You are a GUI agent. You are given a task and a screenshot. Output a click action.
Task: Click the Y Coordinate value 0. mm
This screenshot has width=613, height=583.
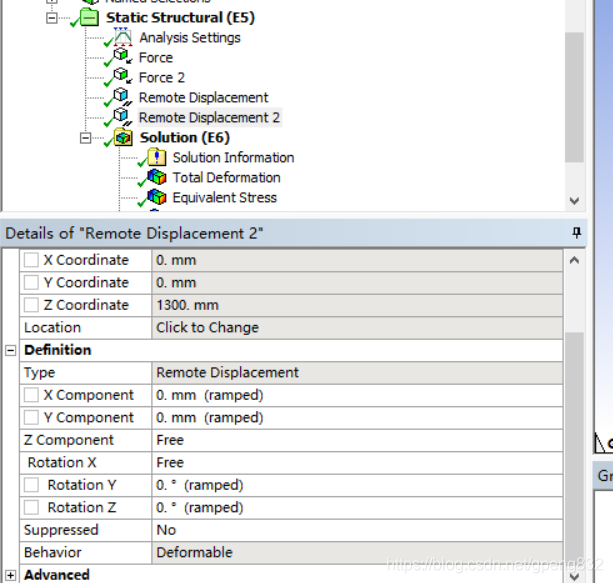(x=357, y=283)
